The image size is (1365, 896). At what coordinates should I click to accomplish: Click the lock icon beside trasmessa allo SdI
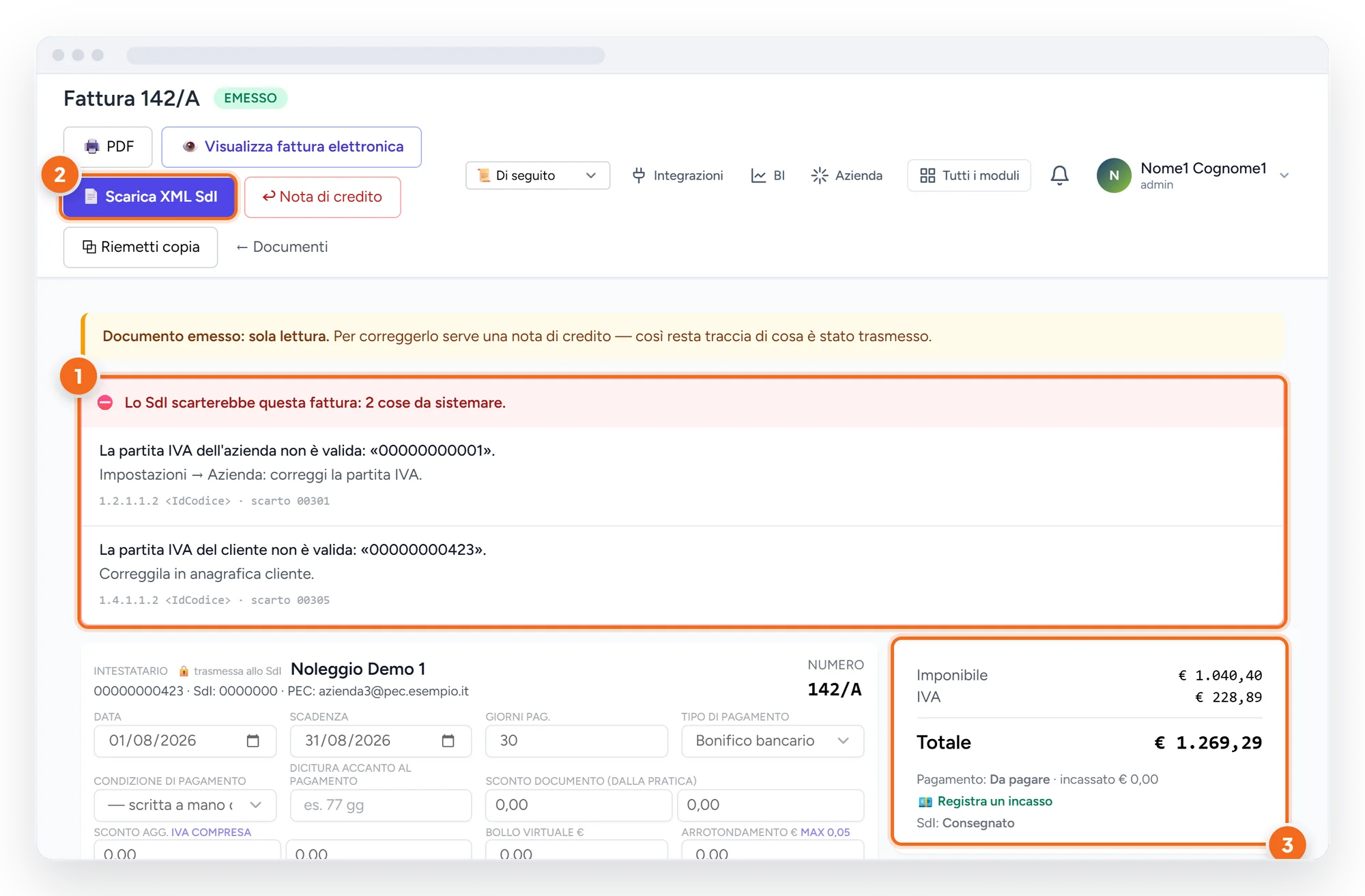coord(184,671)
